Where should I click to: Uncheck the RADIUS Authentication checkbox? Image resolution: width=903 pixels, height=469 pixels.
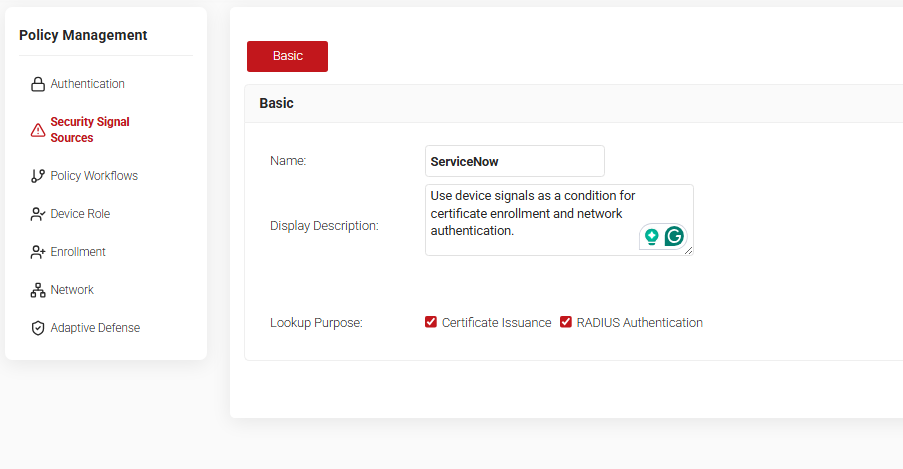pyautogui.click(x=566, y=322)
